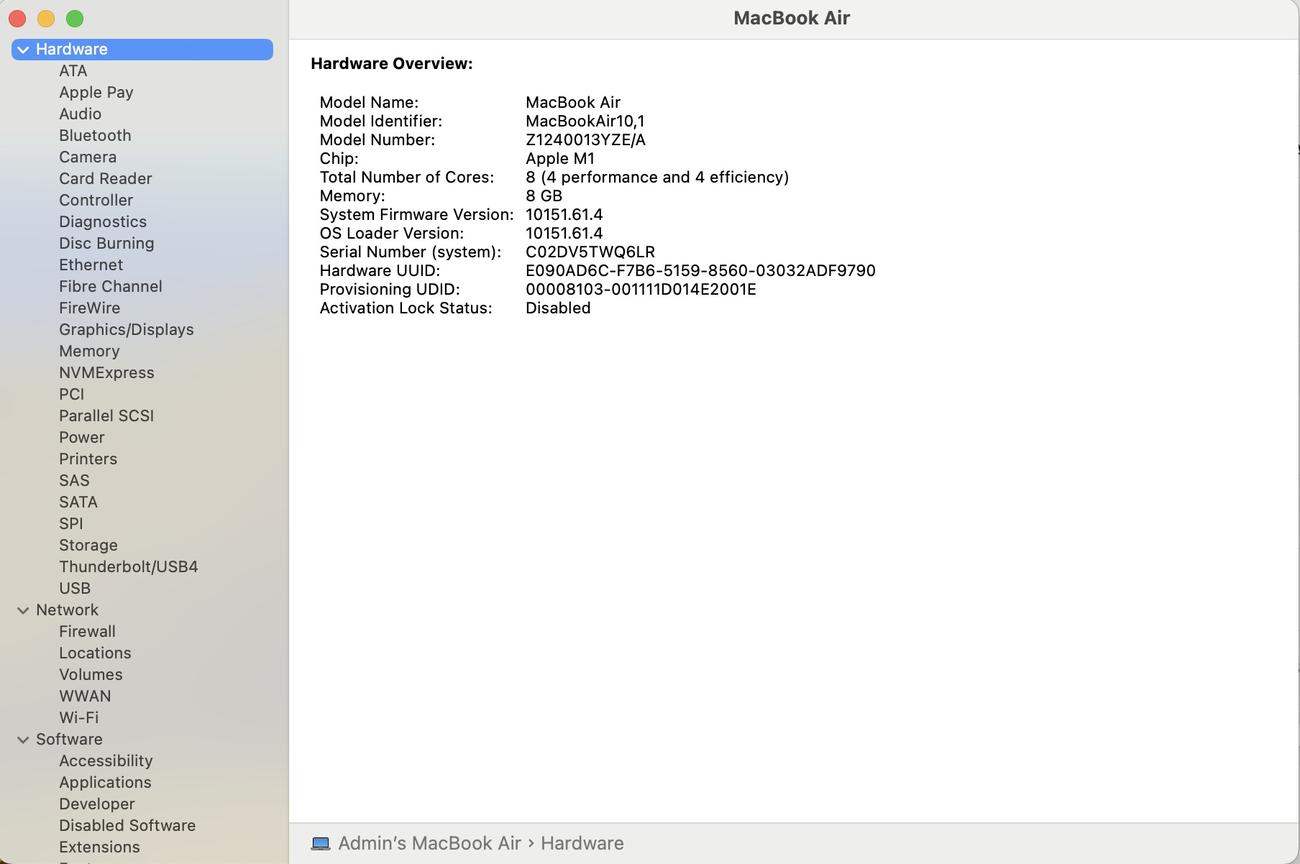
Task: Click the serial number C02DV5TWQ6LR
Action: (590, 252)
